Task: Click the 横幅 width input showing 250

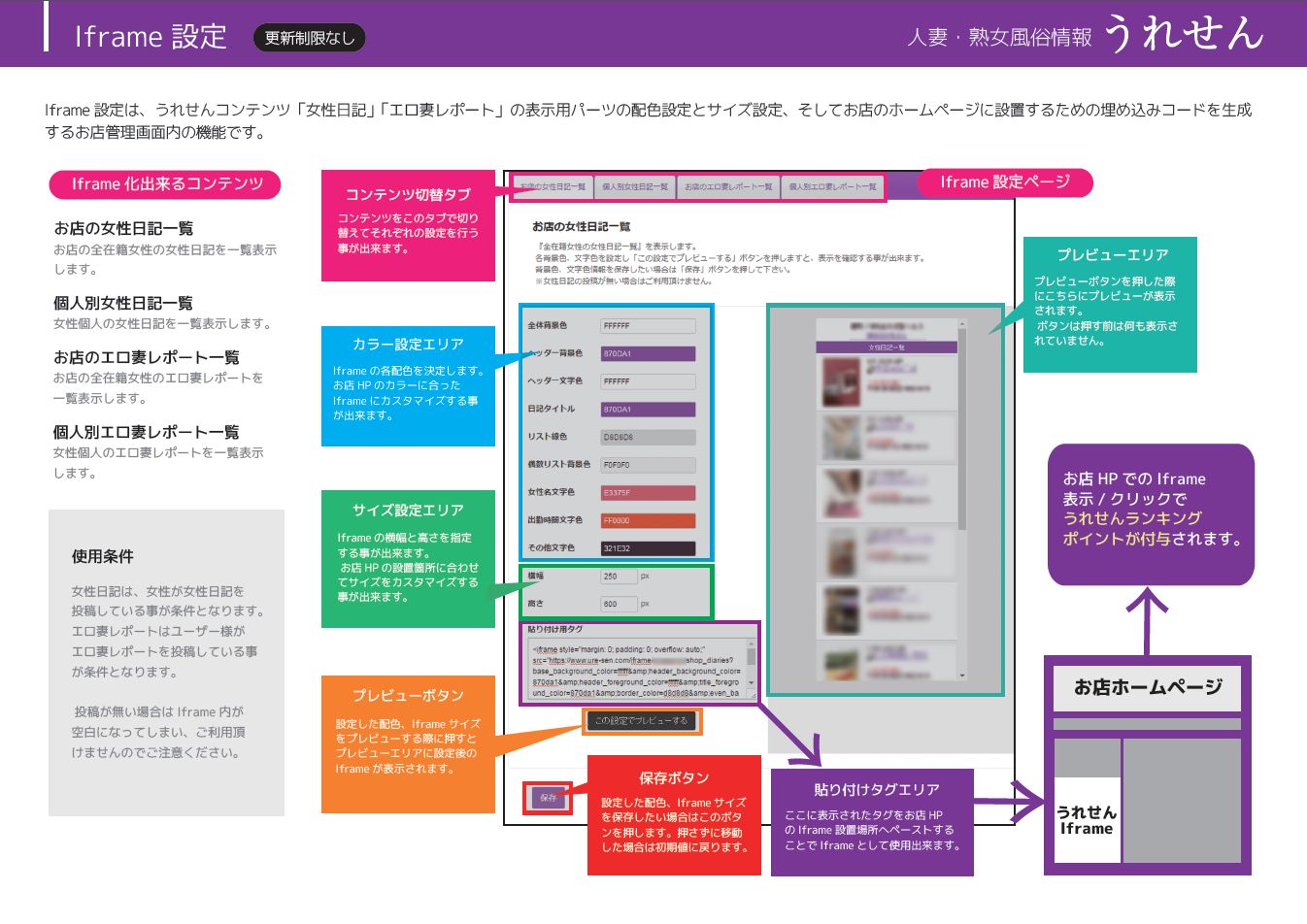Action: coord(619,577)
